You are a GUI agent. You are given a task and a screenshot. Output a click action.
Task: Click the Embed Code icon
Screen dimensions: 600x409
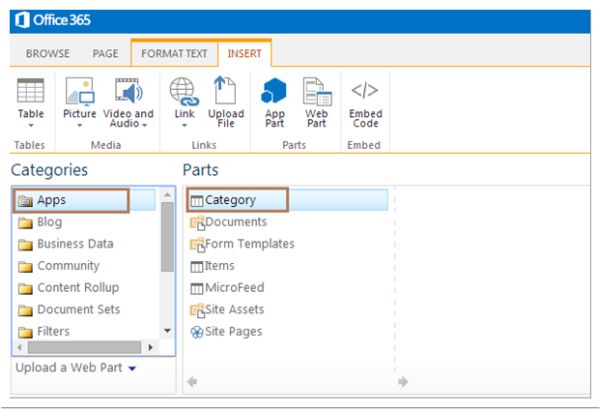(365, 92)
